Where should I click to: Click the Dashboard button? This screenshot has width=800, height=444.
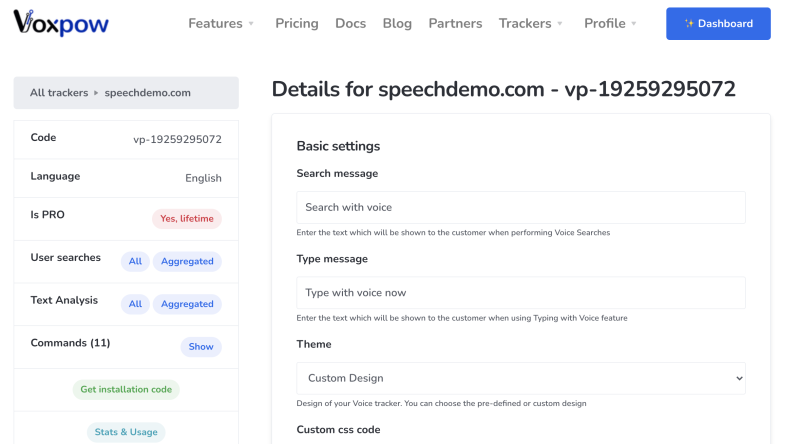718,23
